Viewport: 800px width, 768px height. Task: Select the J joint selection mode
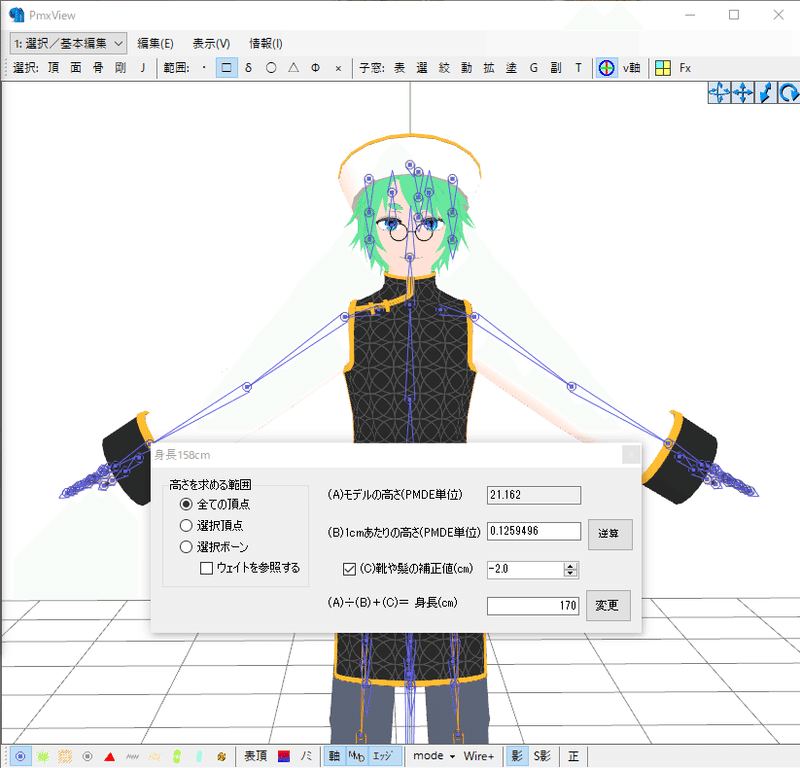pyautogui.click(x=143, y=68)
